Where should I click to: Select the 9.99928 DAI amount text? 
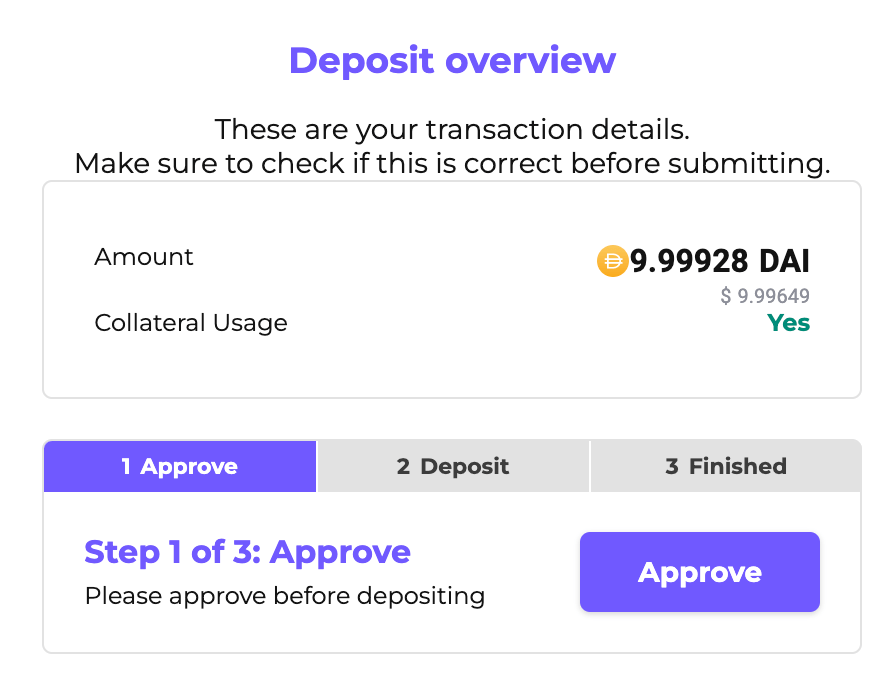pyautogui.click(x=720, y=261)
